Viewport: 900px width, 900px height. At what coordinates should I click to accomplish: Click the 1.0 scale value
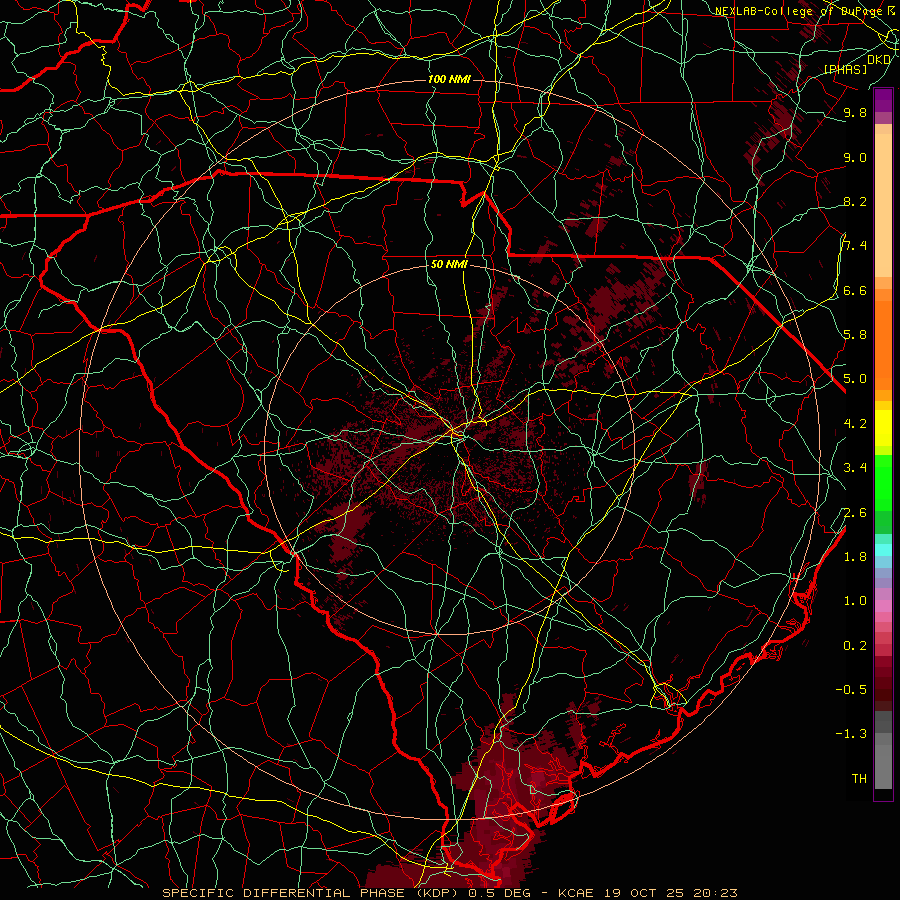tap(855, 601)
